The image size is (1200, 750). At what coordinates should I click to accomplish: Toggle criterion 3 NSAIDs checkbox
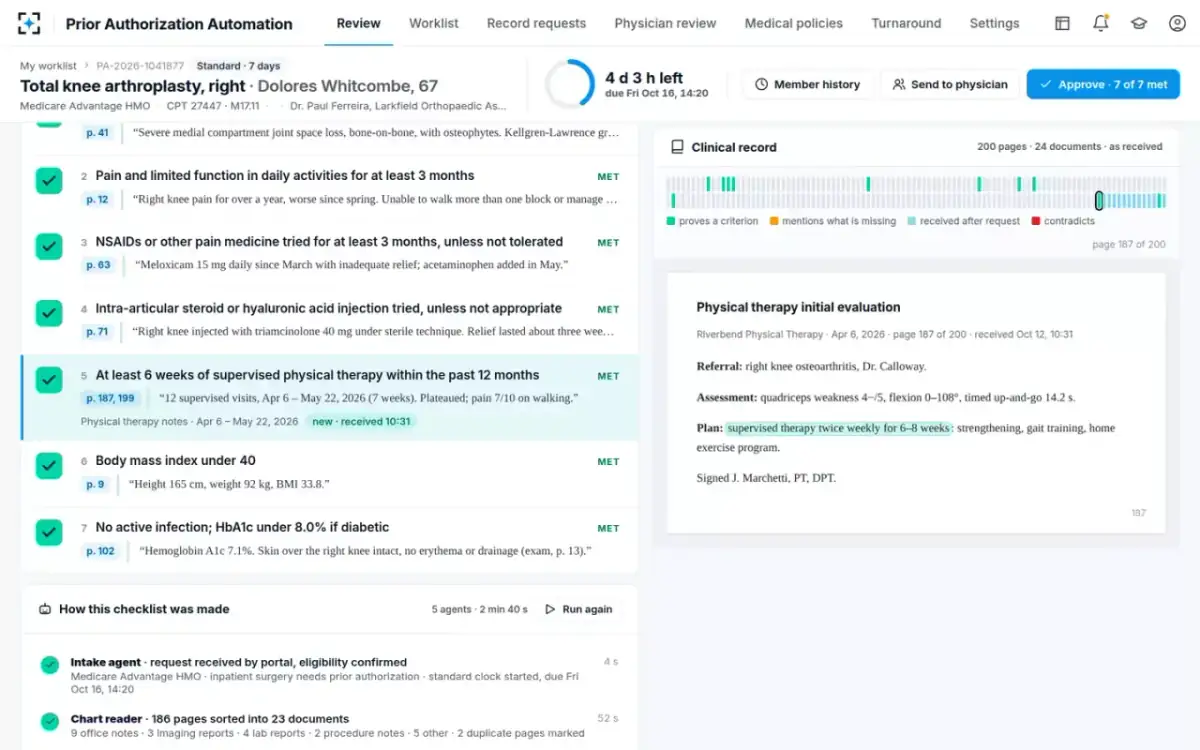click(49, 247)
